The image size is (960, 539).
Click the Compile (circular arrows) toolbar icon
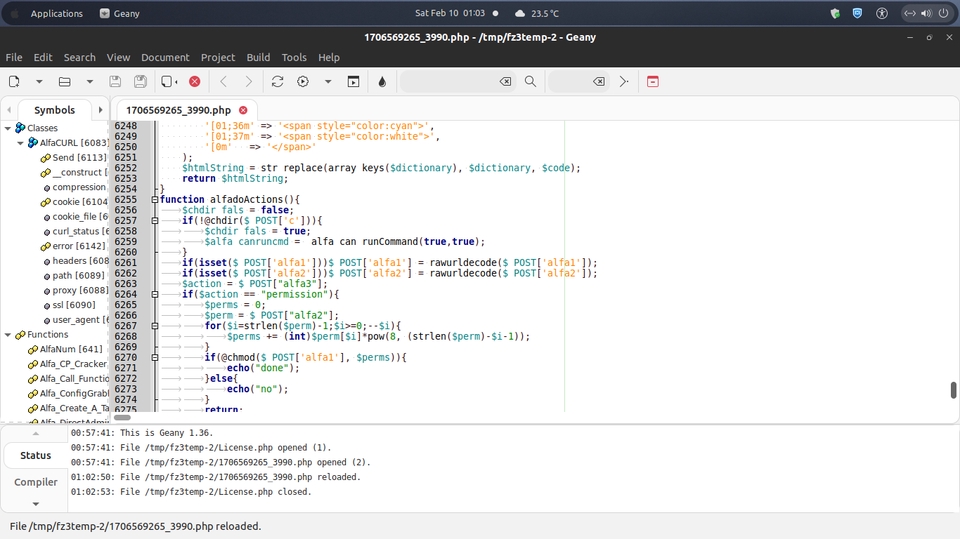pos(277,81)
